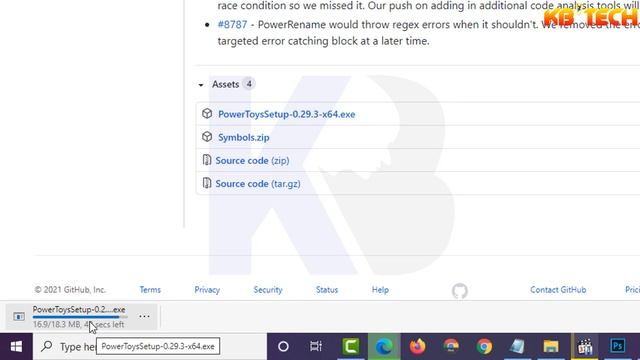Open the Terms footer link
Screen dimensions: 640x360
pyautogui.click(x=150, y=290)
